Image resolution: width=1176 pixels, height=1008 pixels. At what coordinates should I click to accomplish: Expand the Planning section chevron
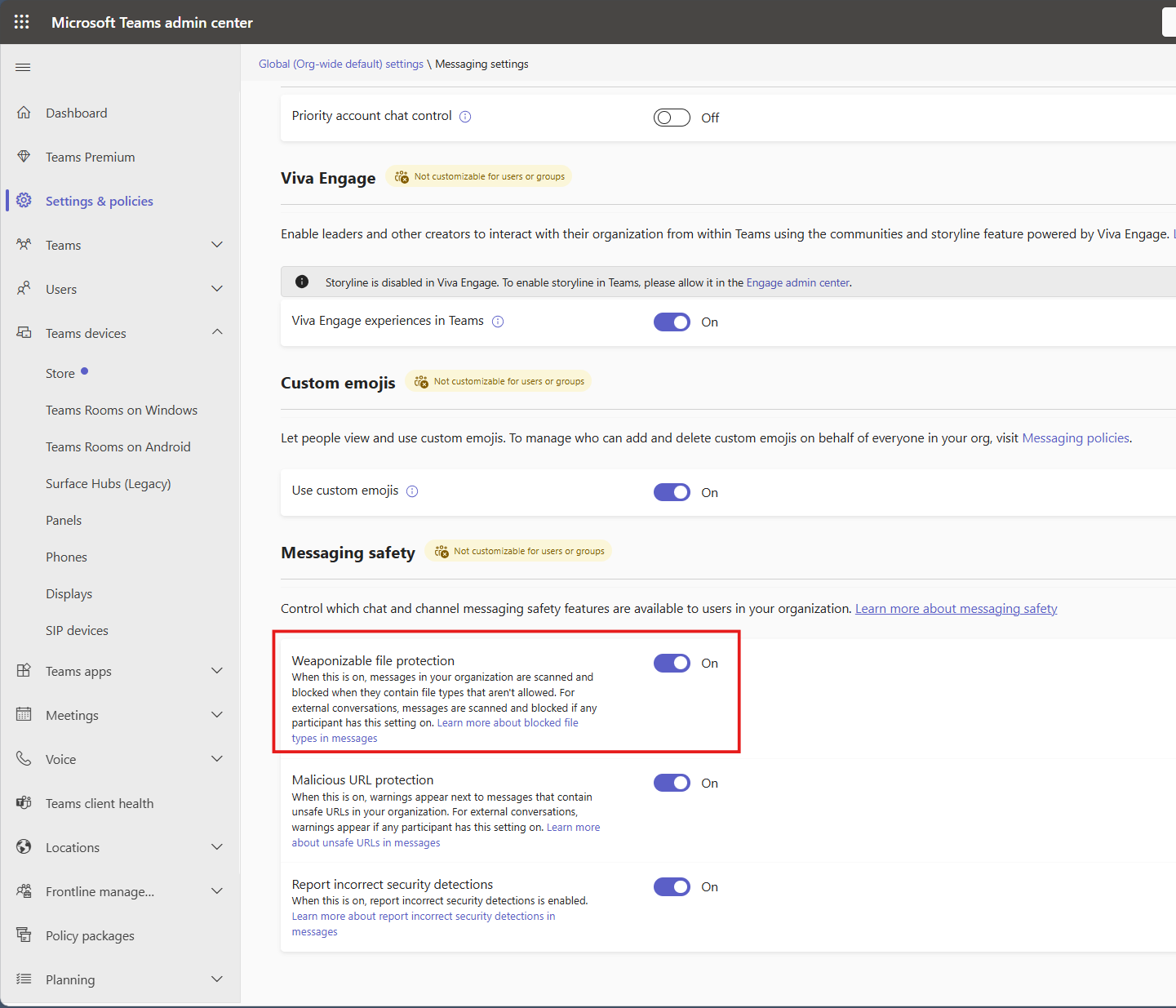[217, 979]
